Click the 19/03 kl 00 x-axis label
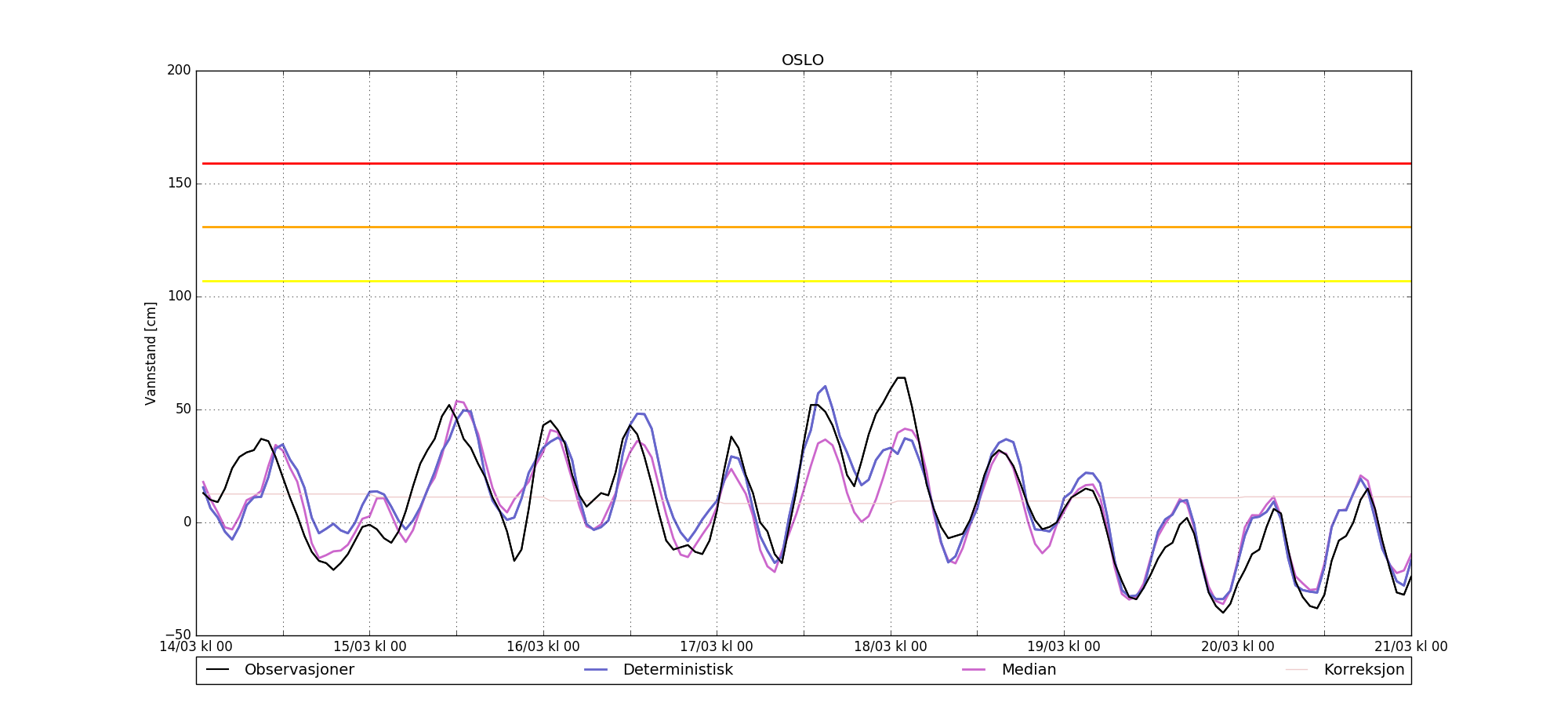The image size is (1568, 706). (x=1064, y=647)
